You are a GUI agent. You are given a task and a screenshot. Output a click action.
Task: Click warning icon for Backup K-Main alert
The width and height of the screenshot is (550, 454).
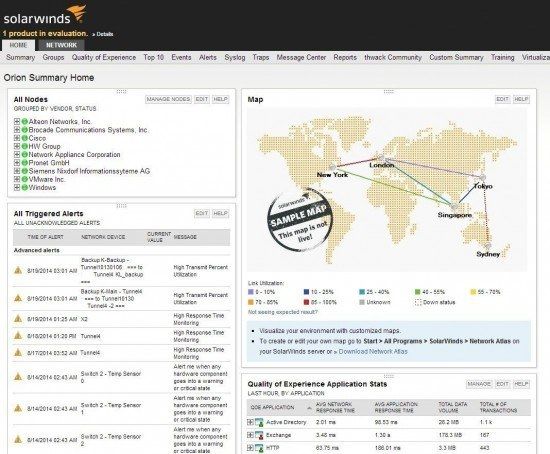[18, 298]
